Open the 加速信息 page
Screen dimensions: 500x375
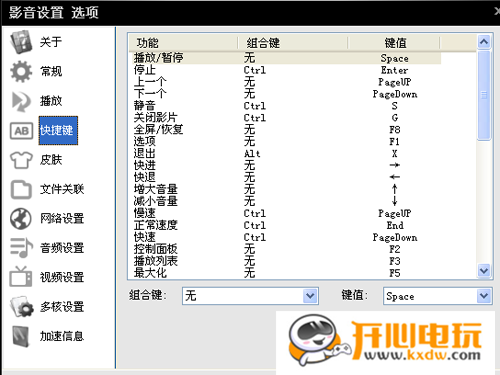click(62, 336)
